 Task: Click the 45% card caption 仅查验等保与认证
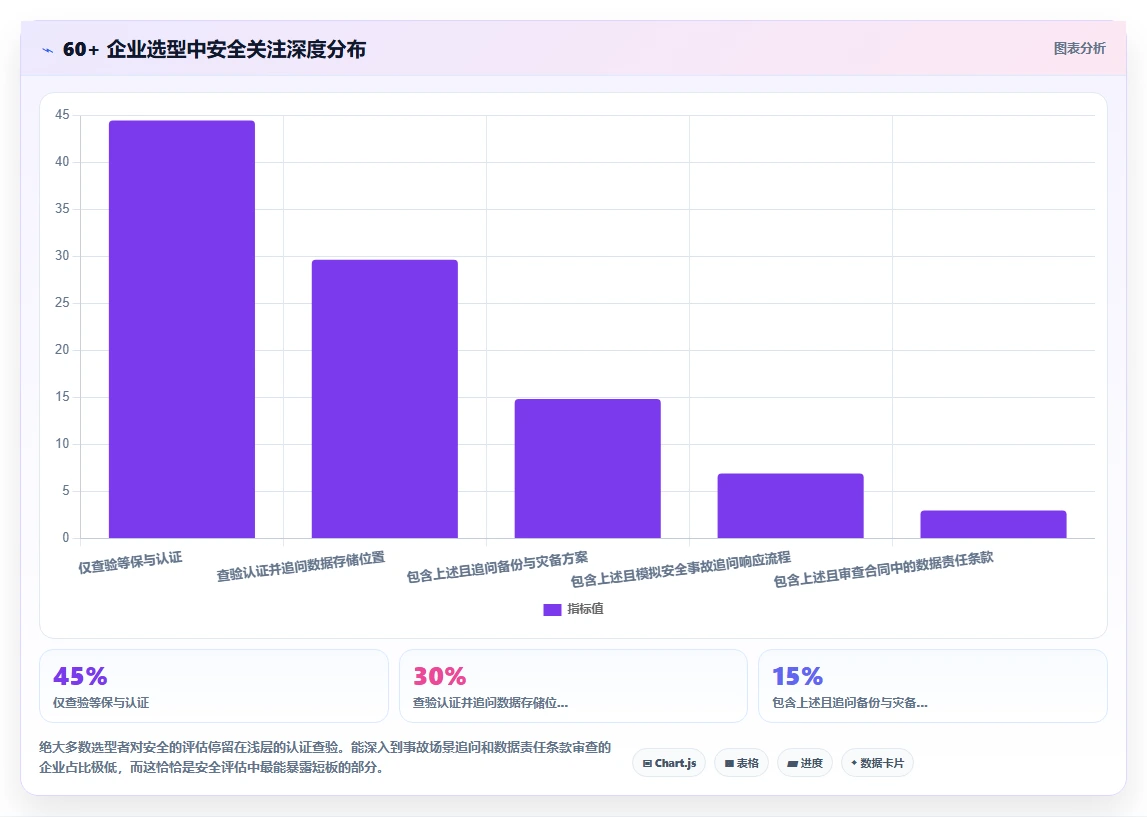click(x=101, y=703)
